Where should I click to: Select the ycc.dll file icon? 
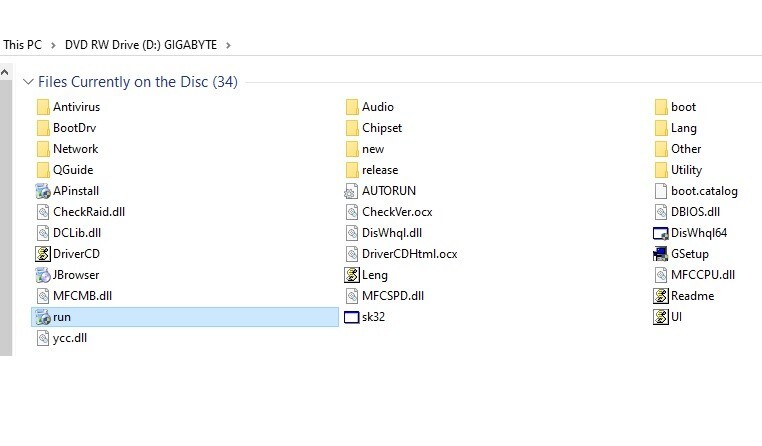[x=43, y=338]
